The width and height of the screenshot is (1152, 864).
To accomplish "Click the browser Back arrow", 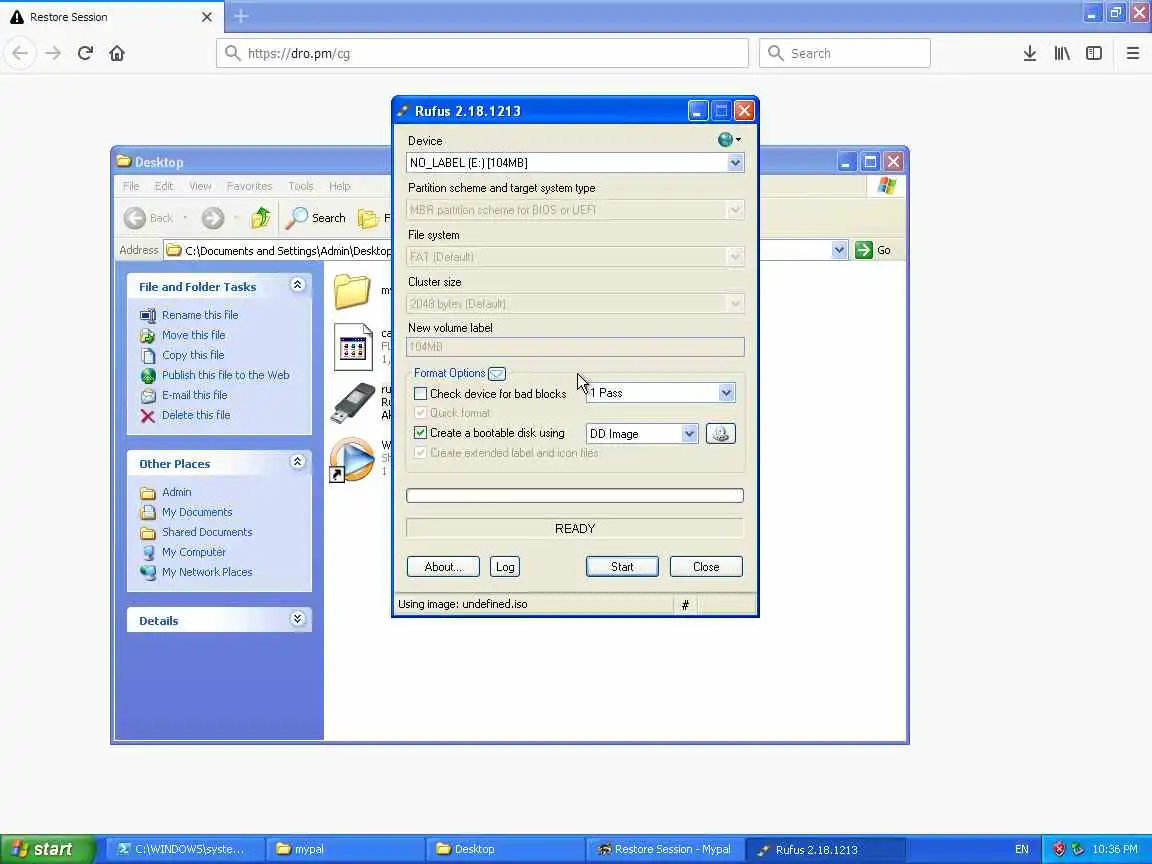I will (x=21, y=53).
